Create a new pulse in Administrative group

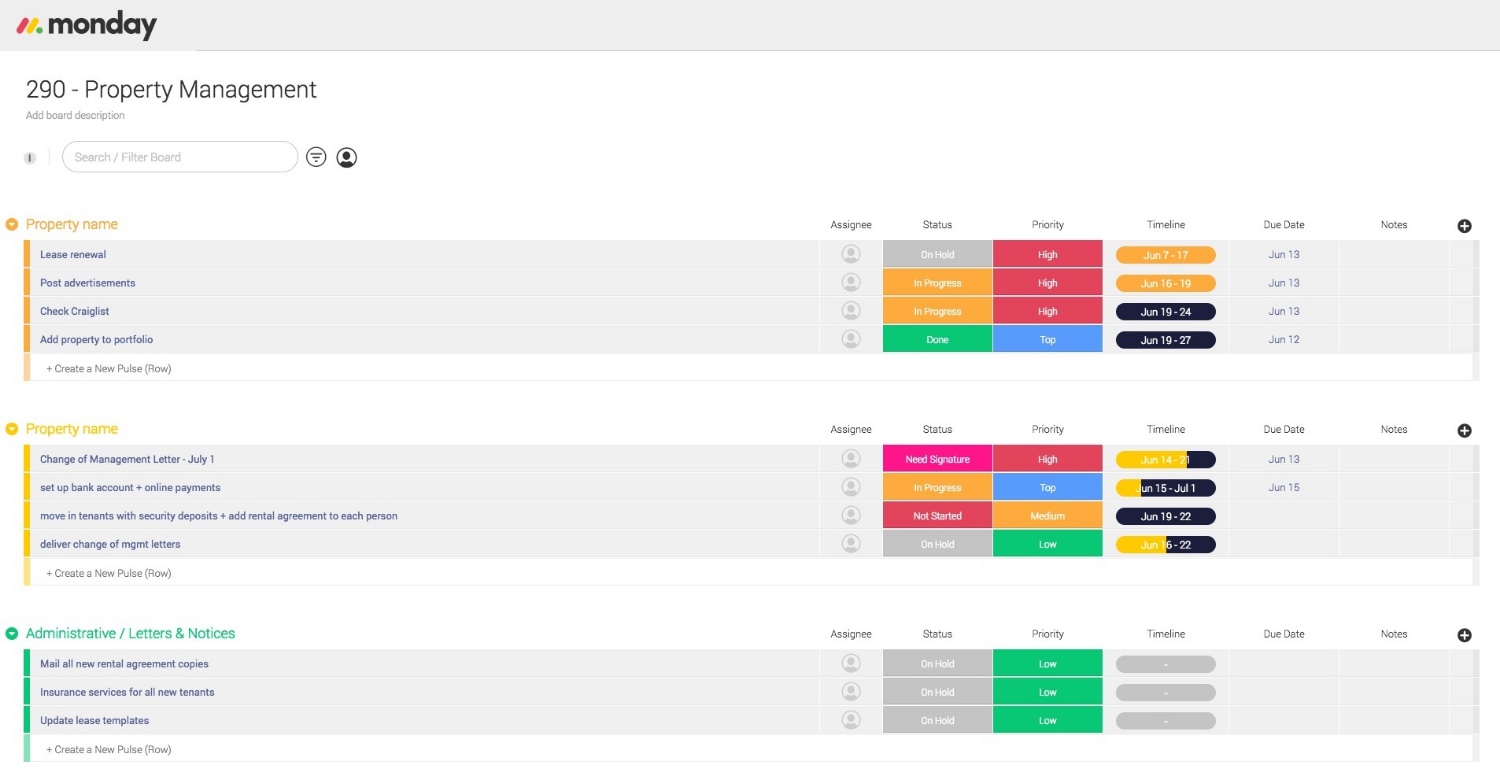click(109, 749)
